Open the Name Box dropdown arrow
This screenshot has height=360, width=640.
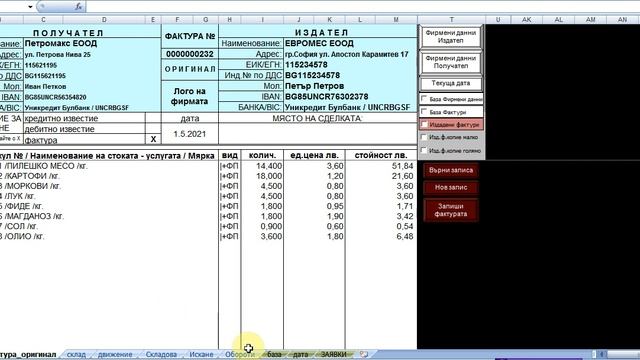coord(30,7)
